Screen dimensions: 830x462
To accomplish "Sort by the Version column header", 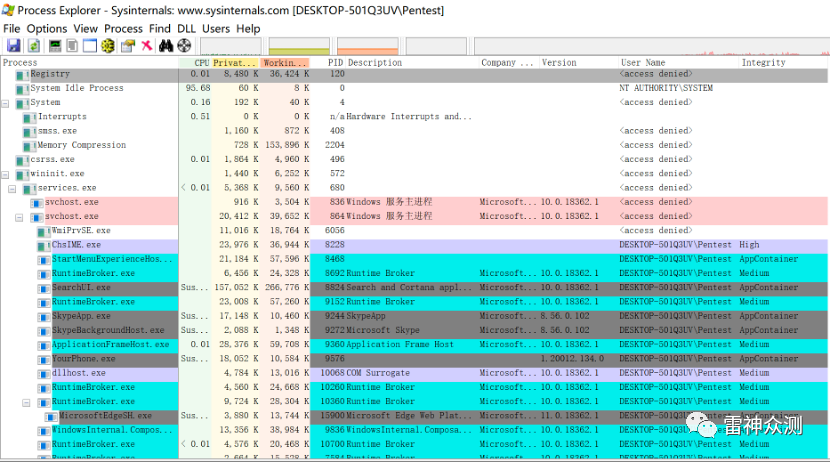I will point(579,62).
